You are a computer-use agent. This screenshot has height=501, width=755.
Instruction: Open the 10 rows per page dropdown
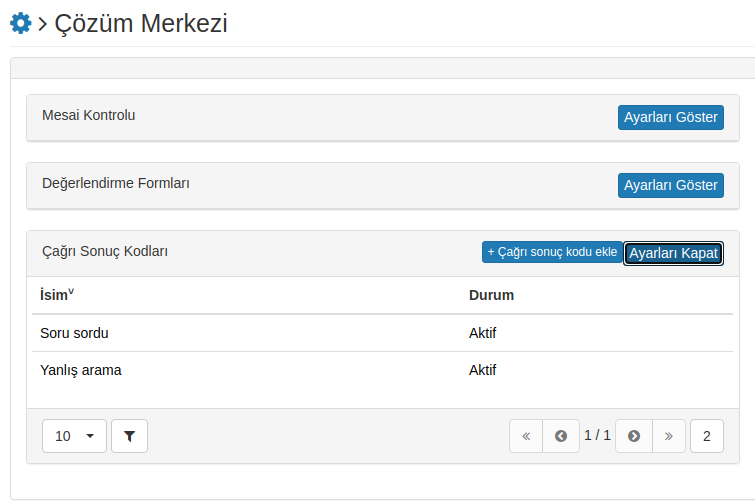tap(74, 436)
